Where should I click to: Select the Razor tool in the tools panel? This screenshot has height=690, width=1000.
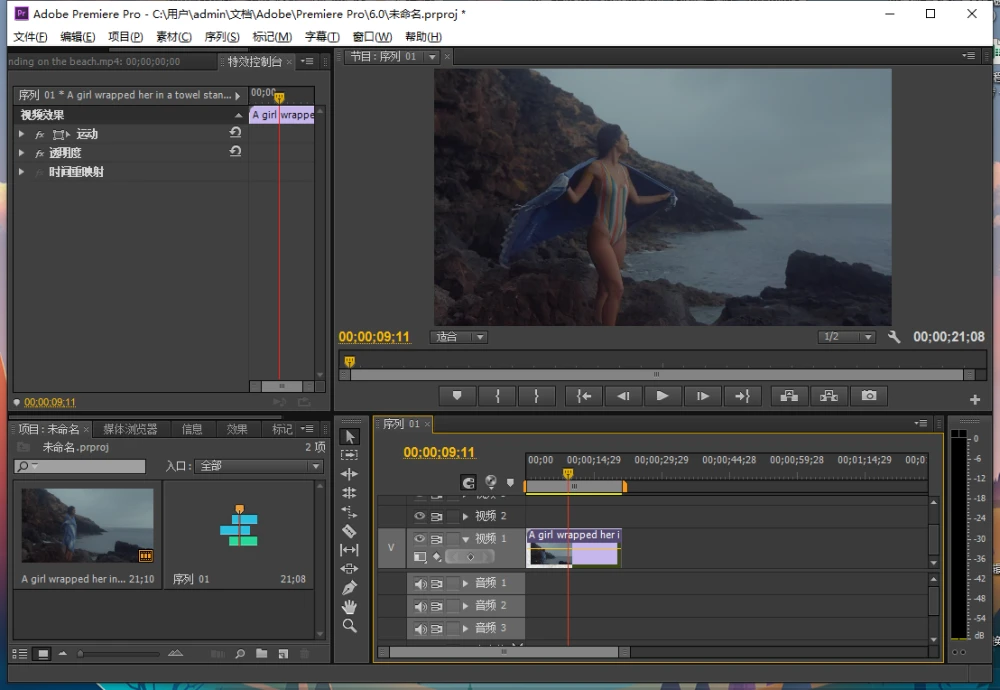pyautogui.click(x=349, y=531)
